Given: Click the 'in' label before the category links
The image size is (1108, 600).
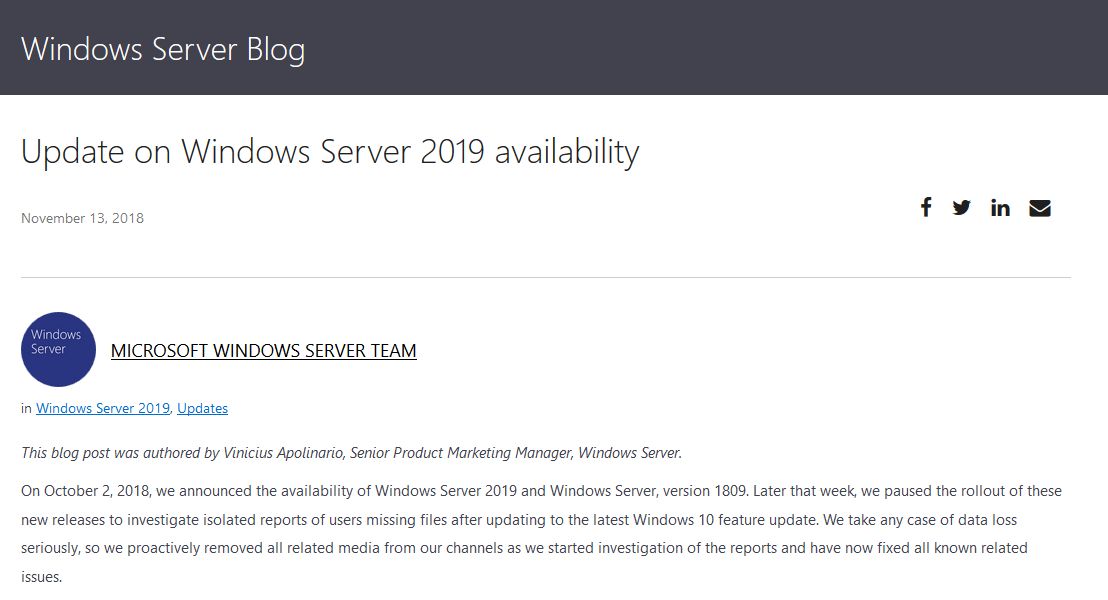Looking at the screenshot, I should 25,408.
